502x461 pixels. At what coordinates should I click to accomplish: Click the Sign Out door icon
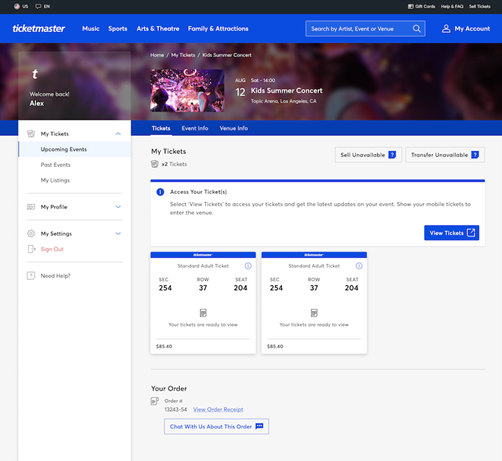click(31, 249)
